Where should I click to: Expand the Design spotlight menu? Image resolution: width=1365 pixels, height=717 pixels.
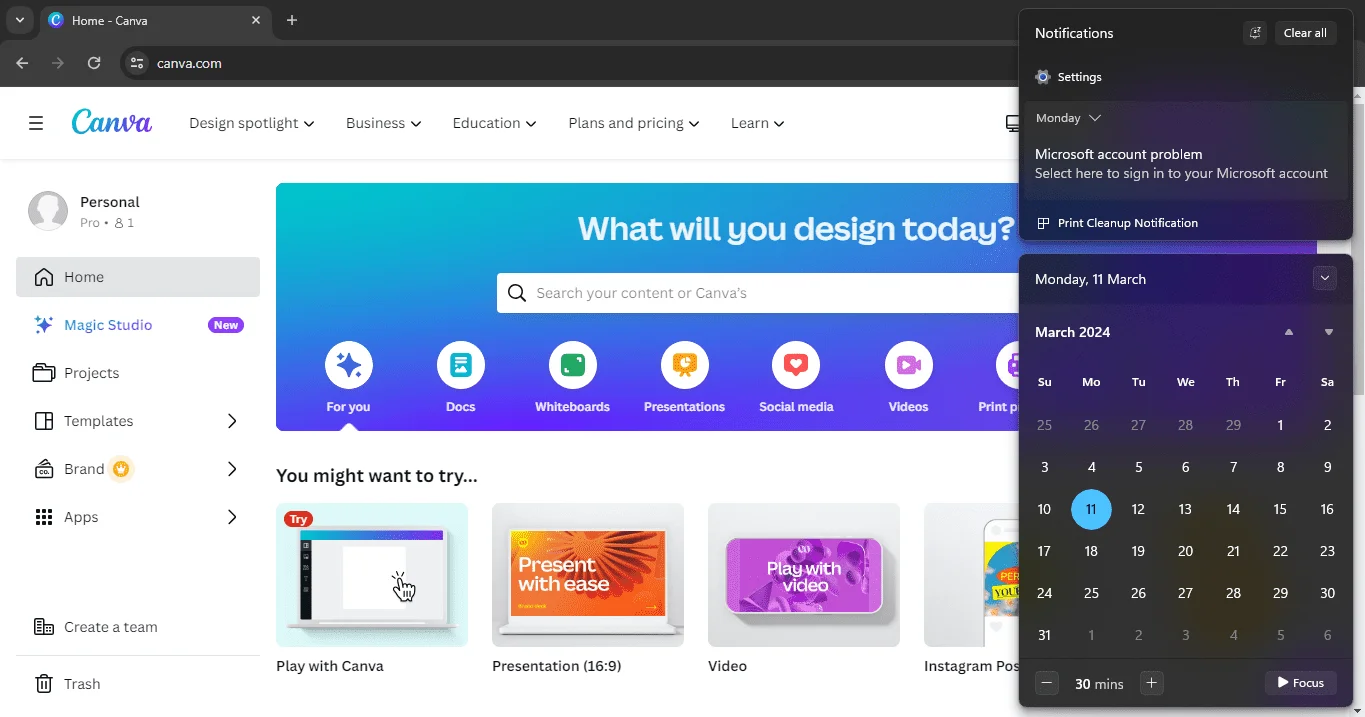pos(252,123)
